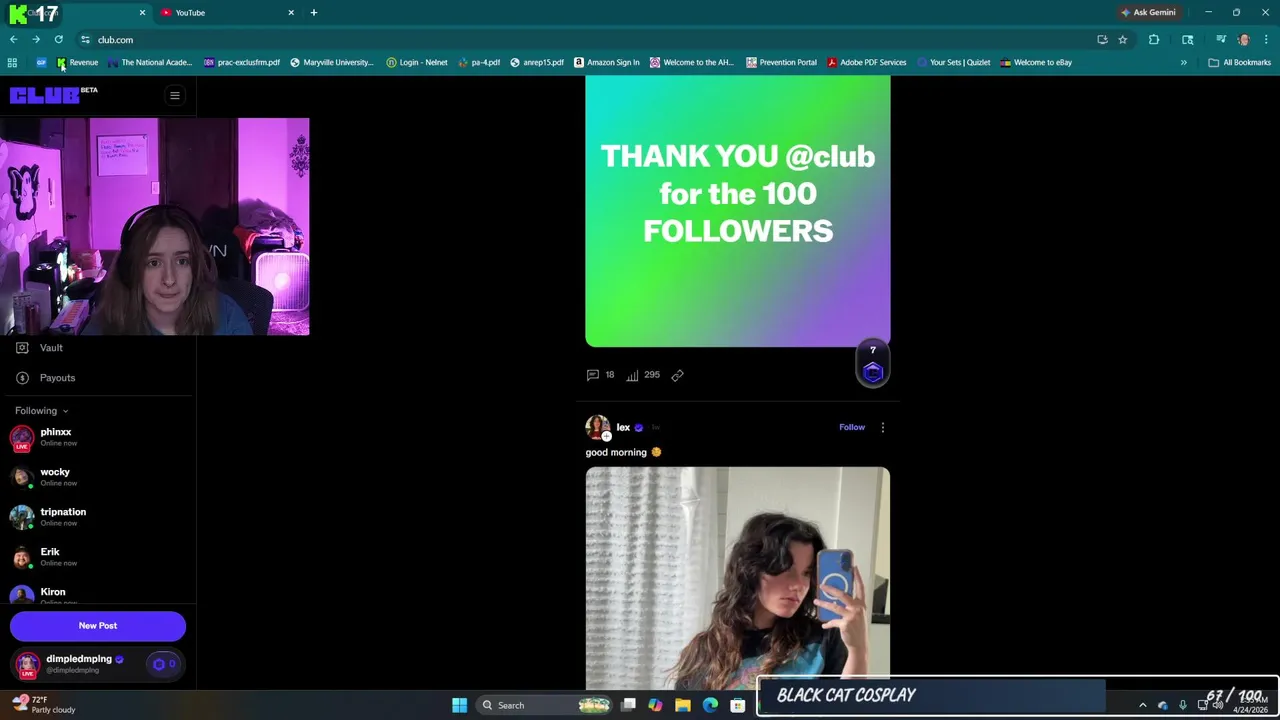The image size is (1280, 720).
Task: Open the Windows Start menu
Action: (x=459, y=706)
